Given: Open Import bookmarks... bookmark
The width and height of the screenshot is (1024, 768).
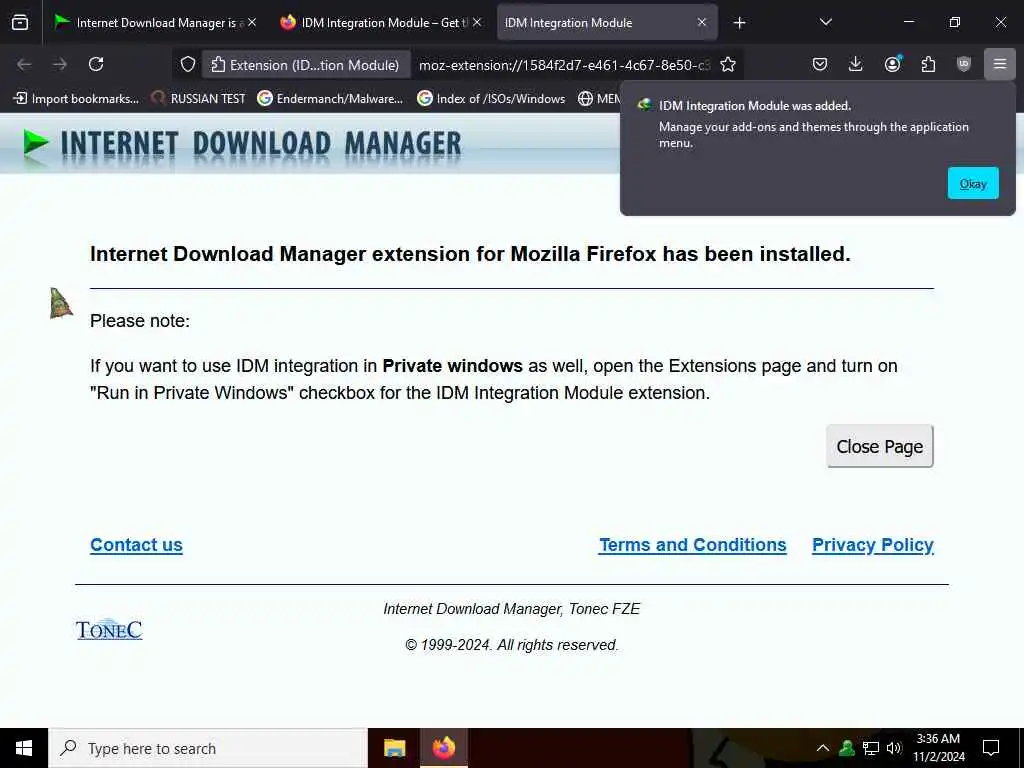Looking at the screenshot, I should (76, 99).
